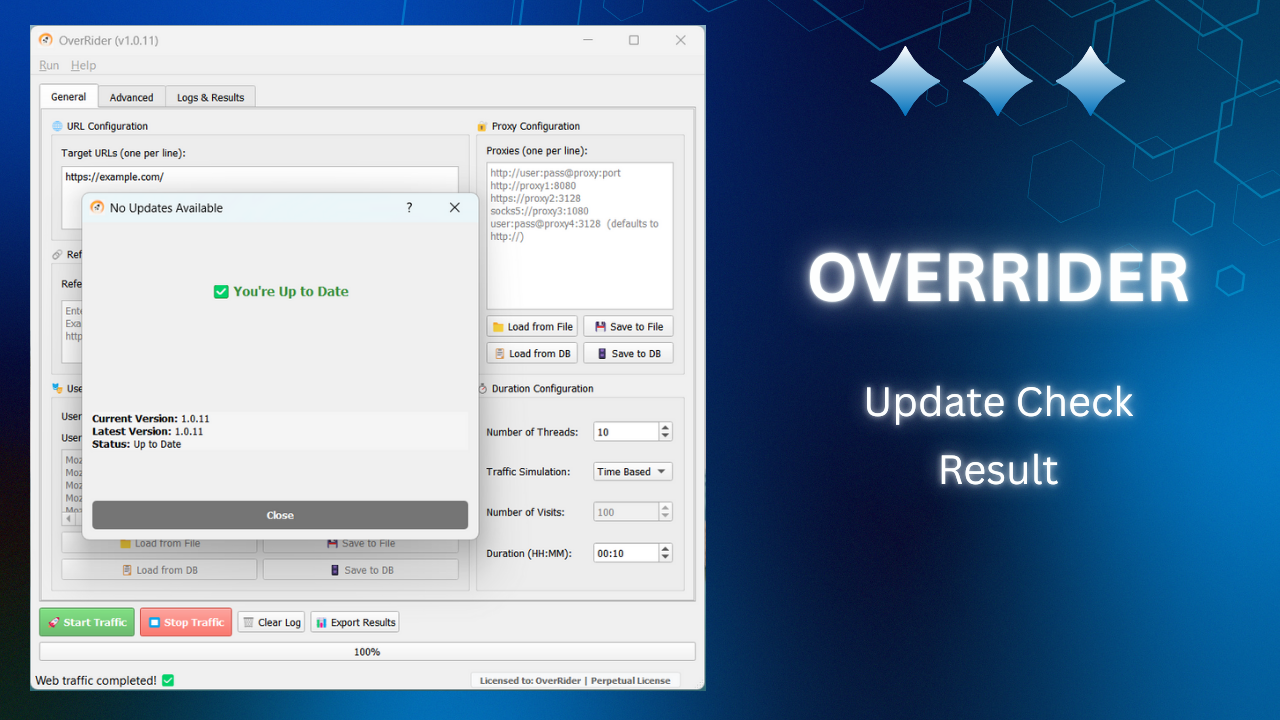Click the "Current Version: 1.0.11" line
1280x720 pixels.
click(x=151, y=419)
